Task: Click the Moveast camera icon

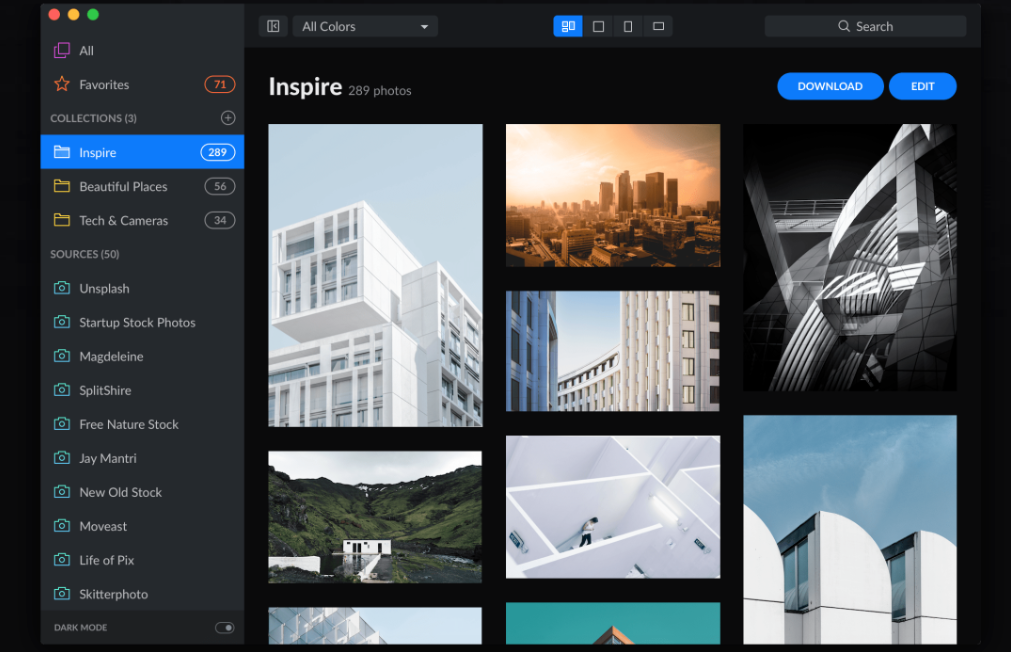Action: click(62, 526)
